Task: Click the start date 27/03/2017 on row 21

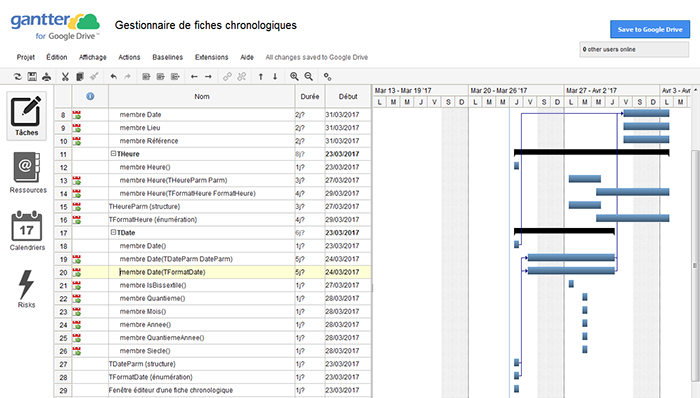Action: pyautogui.click(x=342, y=285)
